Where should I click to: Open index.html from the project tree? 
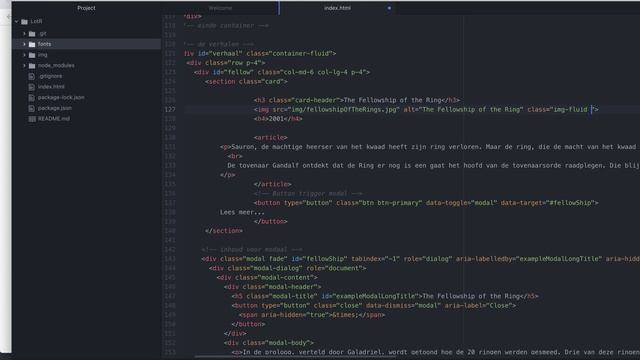coord(51,87)
